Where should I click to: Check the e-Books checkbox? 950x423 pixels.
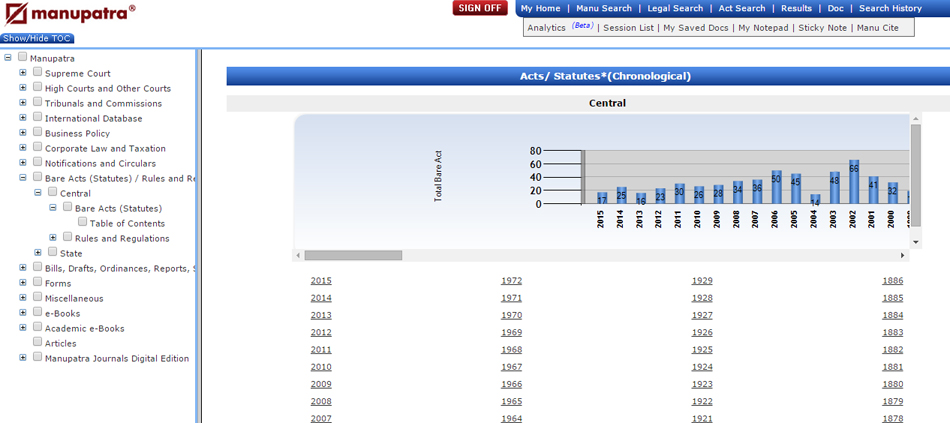(38, 312)
